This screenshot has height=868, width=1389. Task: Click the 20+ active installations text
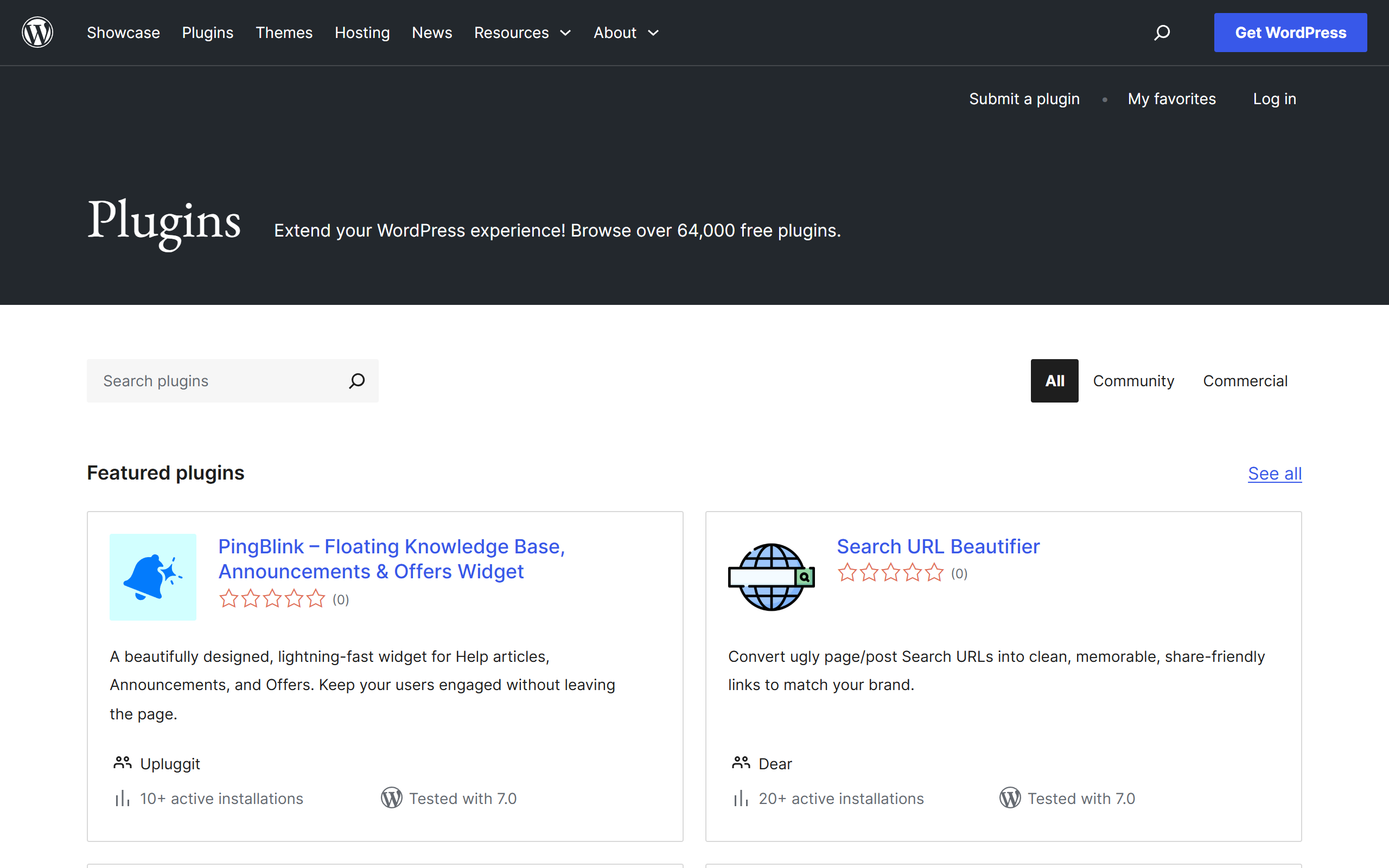tap(841, 799)
